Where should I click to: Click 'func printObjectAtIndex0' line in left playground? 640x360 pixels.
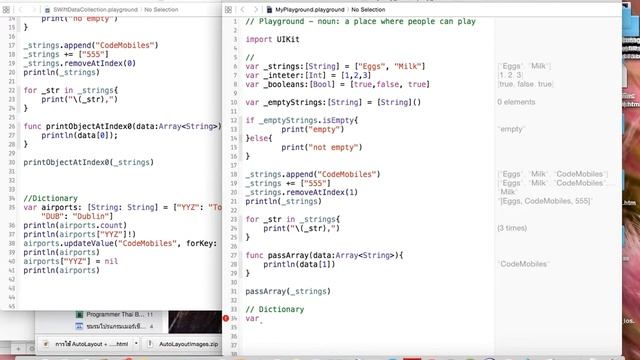coord(122,126)
